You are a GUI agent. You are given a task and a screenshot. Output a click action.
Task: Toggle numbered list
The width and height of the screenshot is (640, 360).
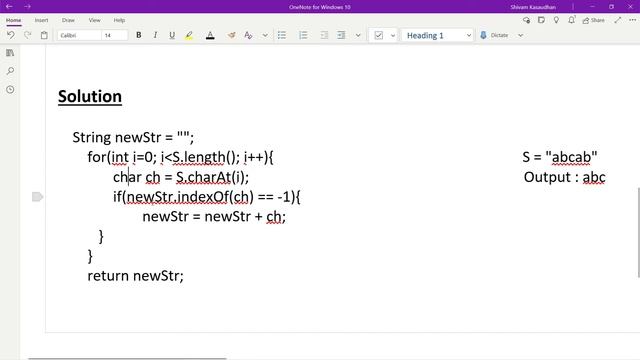303,35
